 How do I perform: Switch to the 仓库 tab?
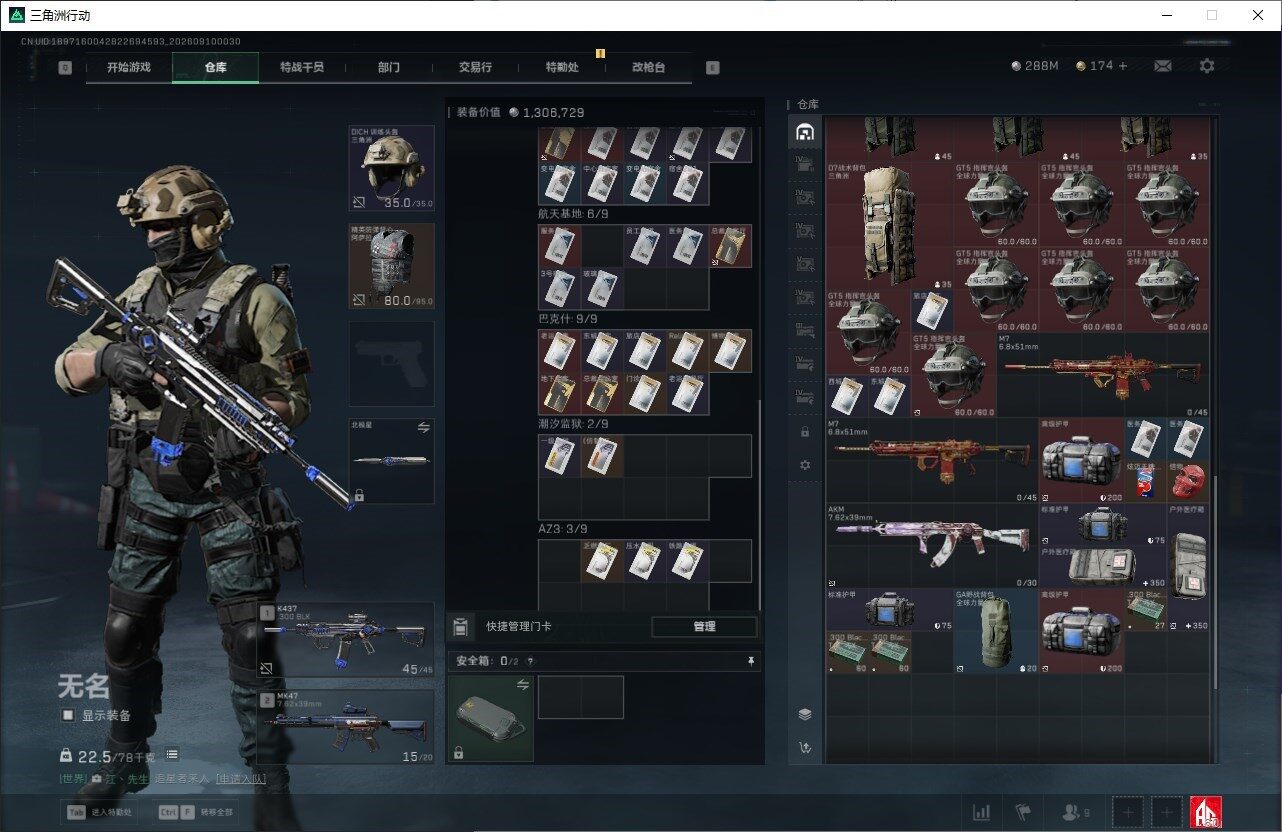click(x=215, y=67)
